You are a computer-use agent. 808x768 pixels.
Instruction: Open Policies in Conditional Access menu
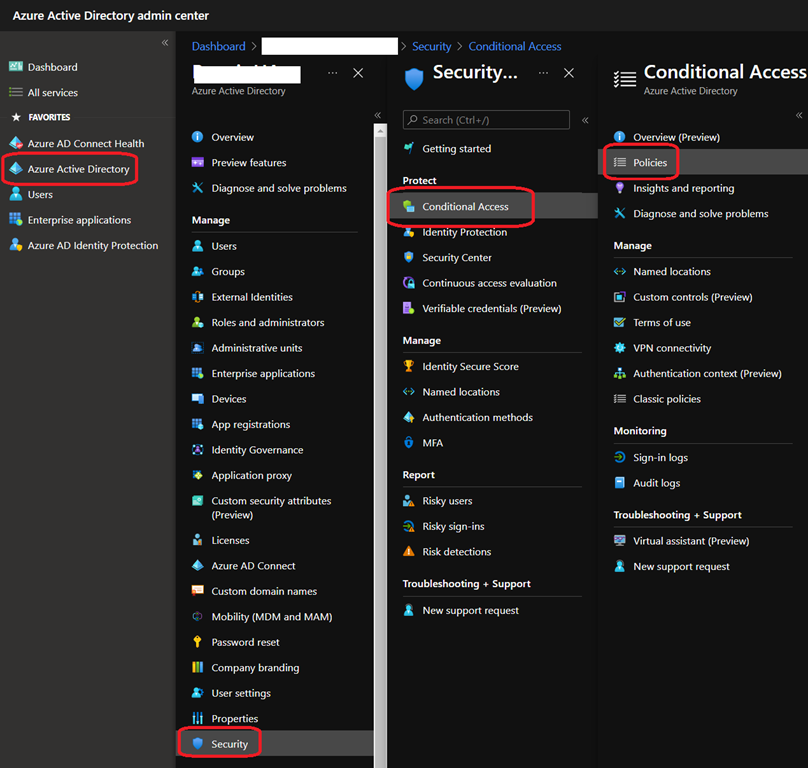pos(649,162)
